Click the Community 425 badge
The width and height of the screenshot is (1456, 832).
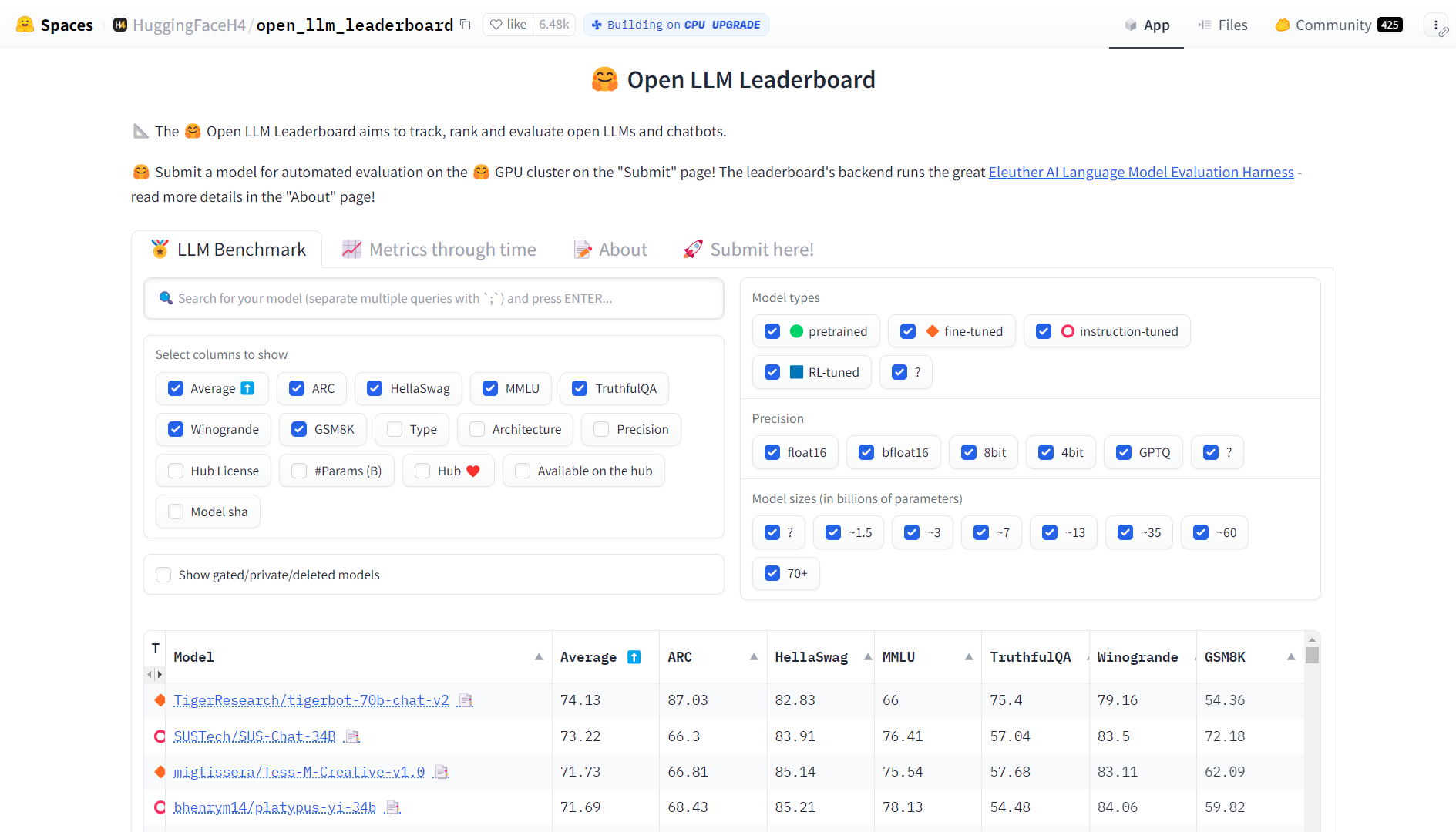[x=1390, y=25]
